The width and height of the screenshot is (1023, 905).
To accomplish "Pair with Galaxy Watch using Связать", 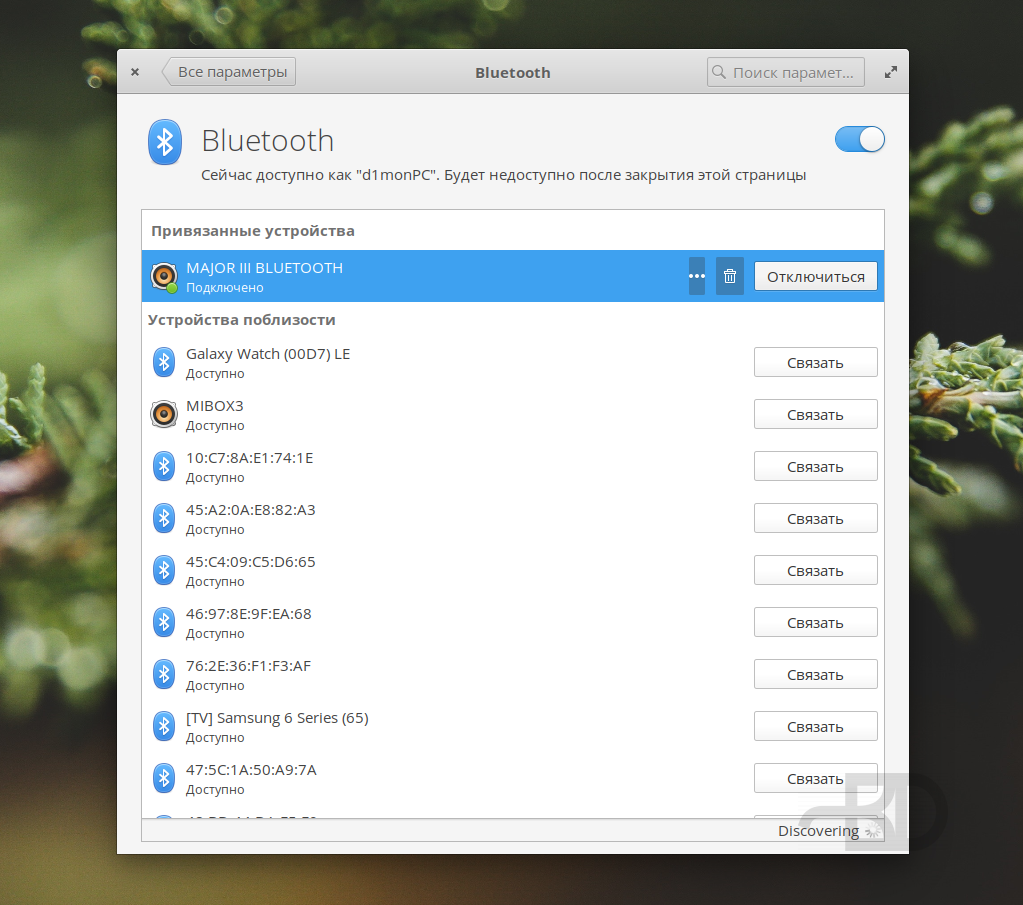I will click(x=815, y=362).
